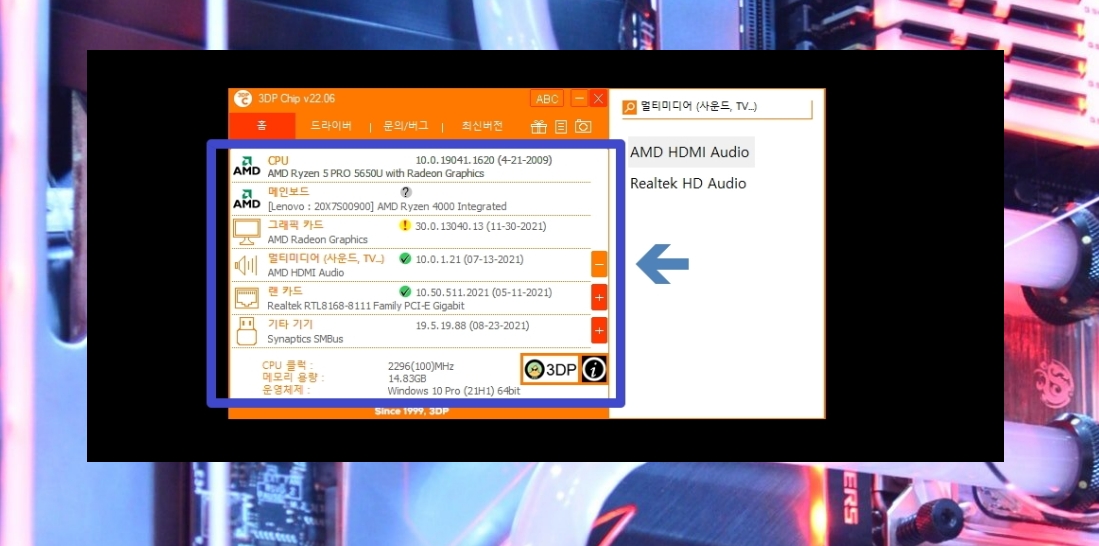Open the 최신버전 tab
The height and width of the screenshot is (546, 1099).
click(x=482, y=126)
